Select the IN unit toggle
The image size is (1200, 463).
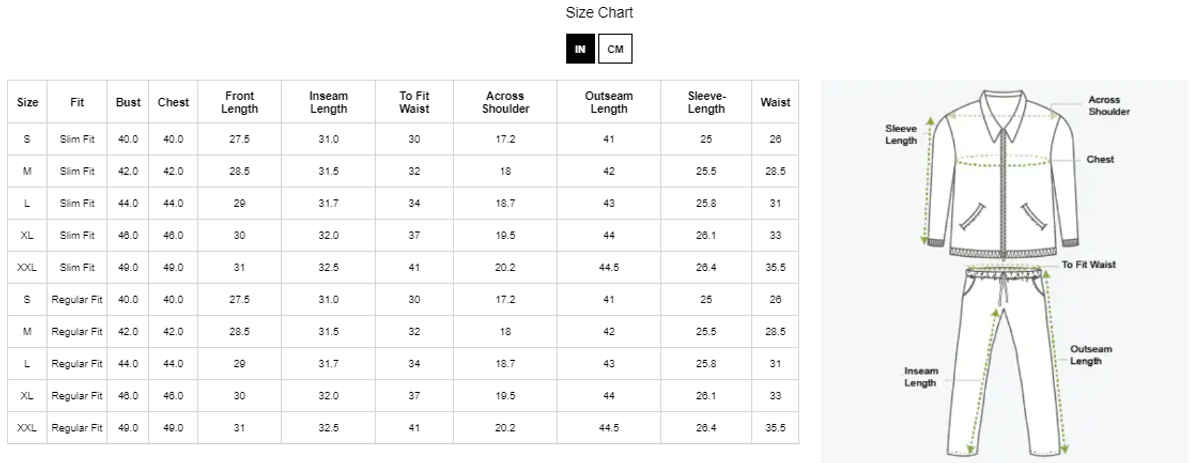click(580, 49)
